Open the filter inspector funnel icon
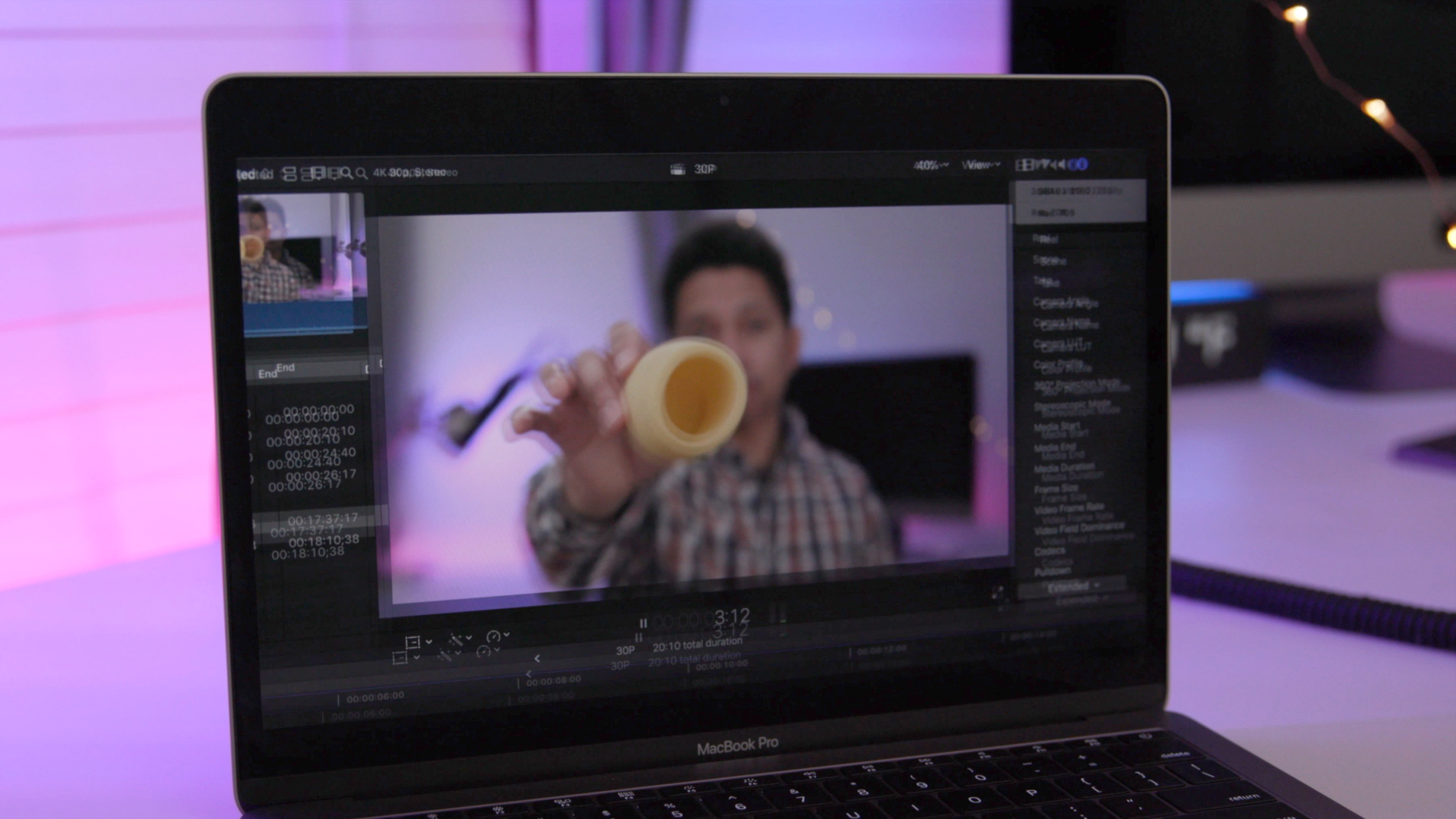 click(x=1044, y=165)
